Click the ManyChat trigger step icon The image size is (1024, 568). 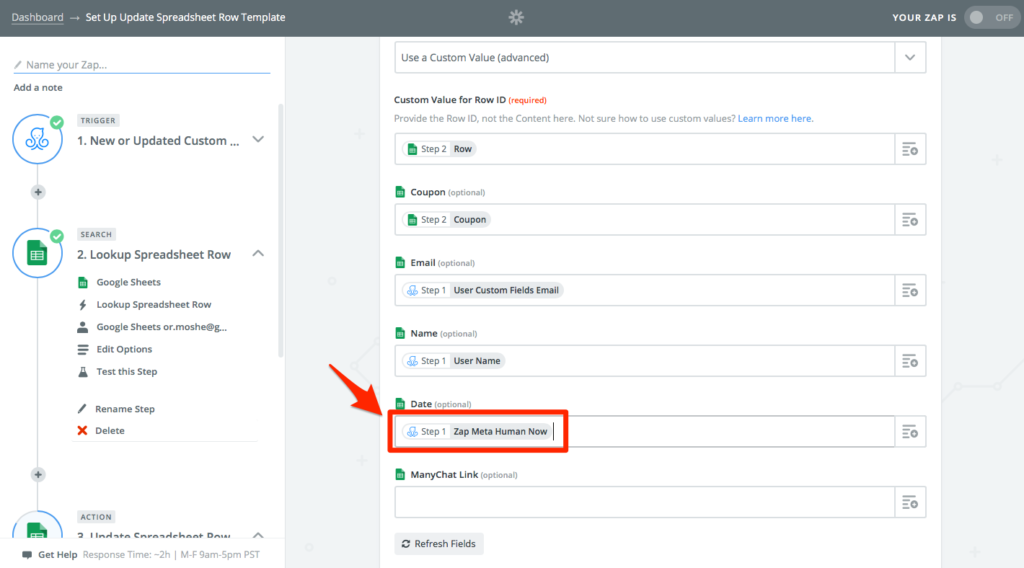pos(37,139)
